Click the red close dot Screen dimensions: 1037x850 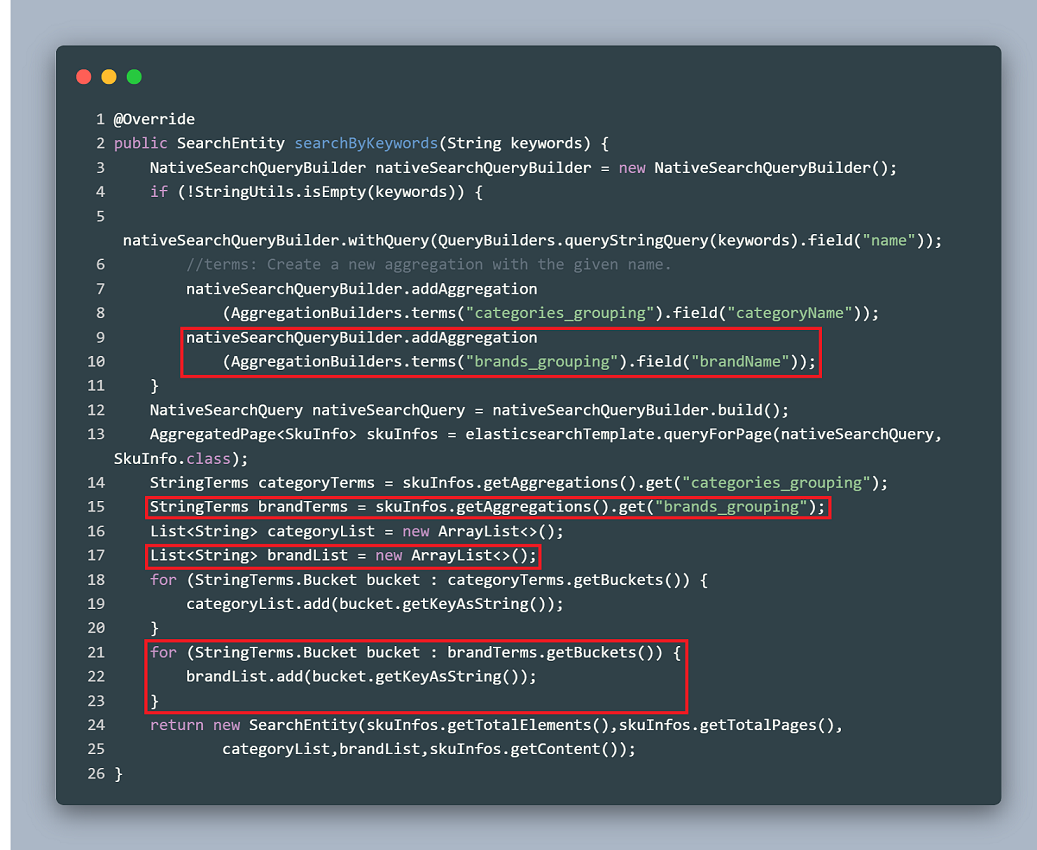point(84,77)
